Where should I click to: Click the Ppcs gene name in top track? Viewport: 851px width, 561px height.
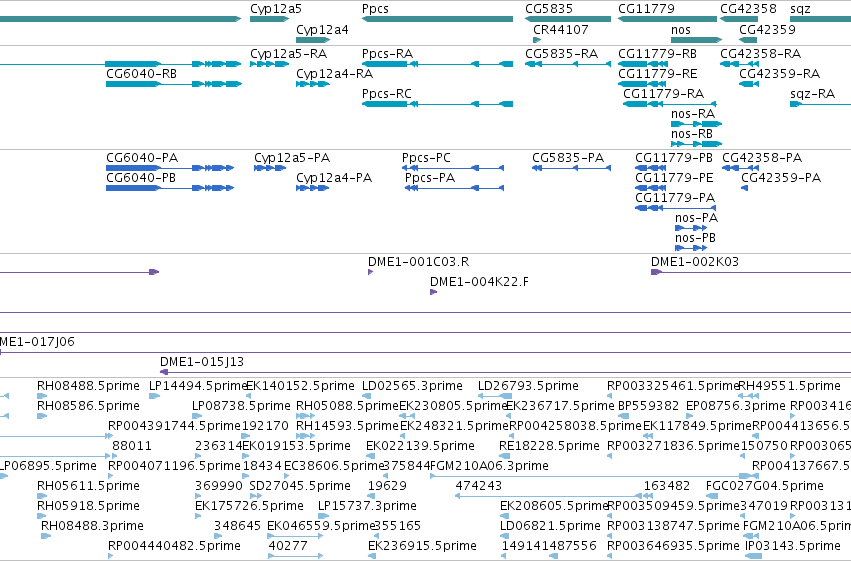pos(376,9)
